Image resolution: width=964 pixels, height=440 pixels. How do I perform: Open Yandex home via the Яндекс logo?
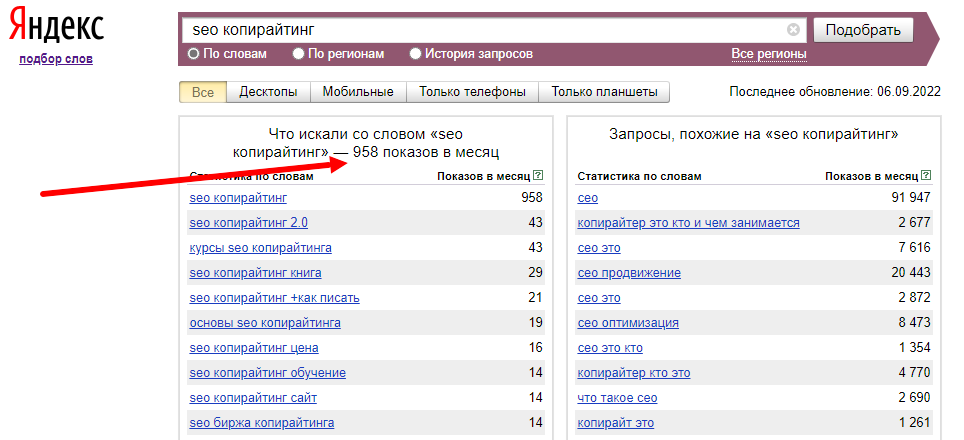pyautogui.click(x=56, y=26)
